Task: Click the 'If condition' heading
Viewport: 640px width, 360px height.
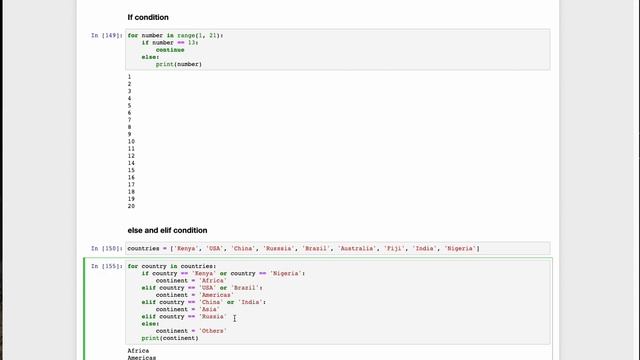Action: [x=148, y=18]
